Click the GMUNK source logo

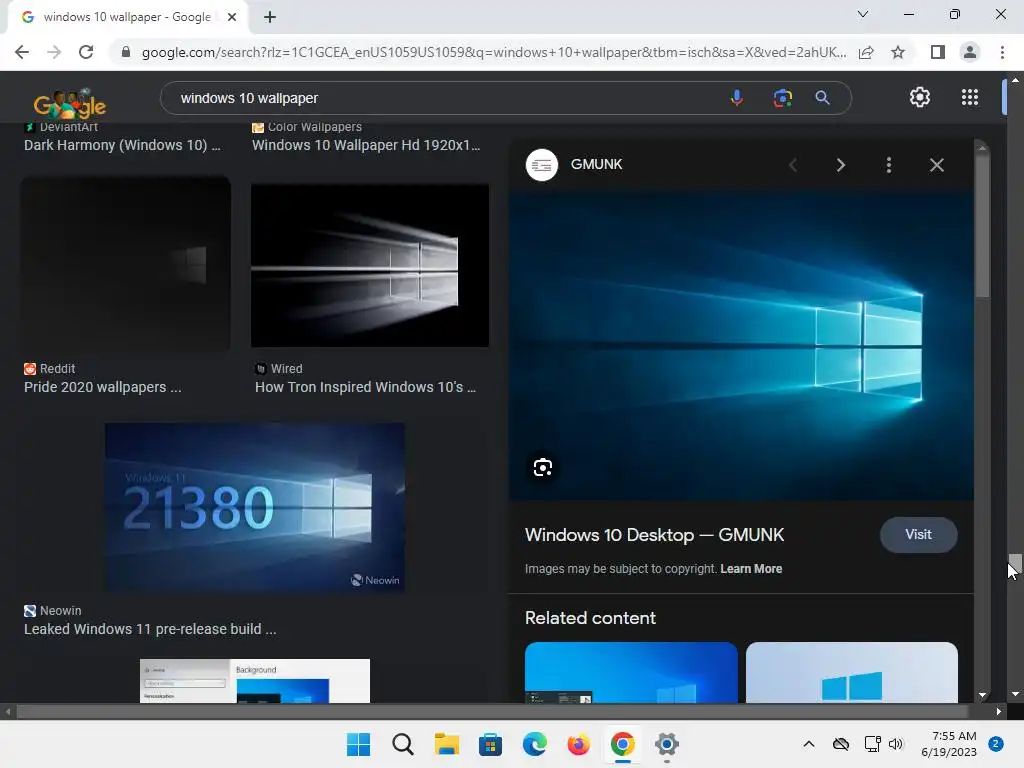click(542, 165)
